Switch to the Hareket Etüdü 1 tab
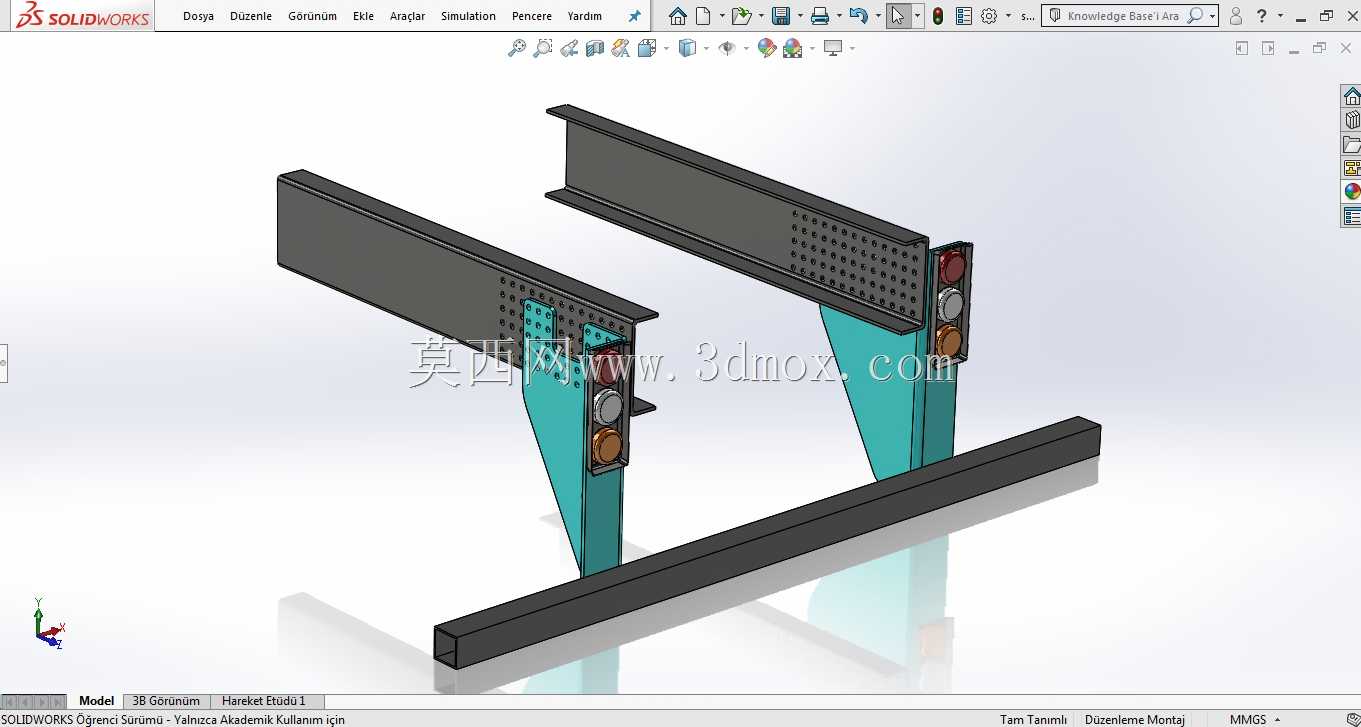The width and height of the screenshot is (1361, 727). click(x=264, y=701)
